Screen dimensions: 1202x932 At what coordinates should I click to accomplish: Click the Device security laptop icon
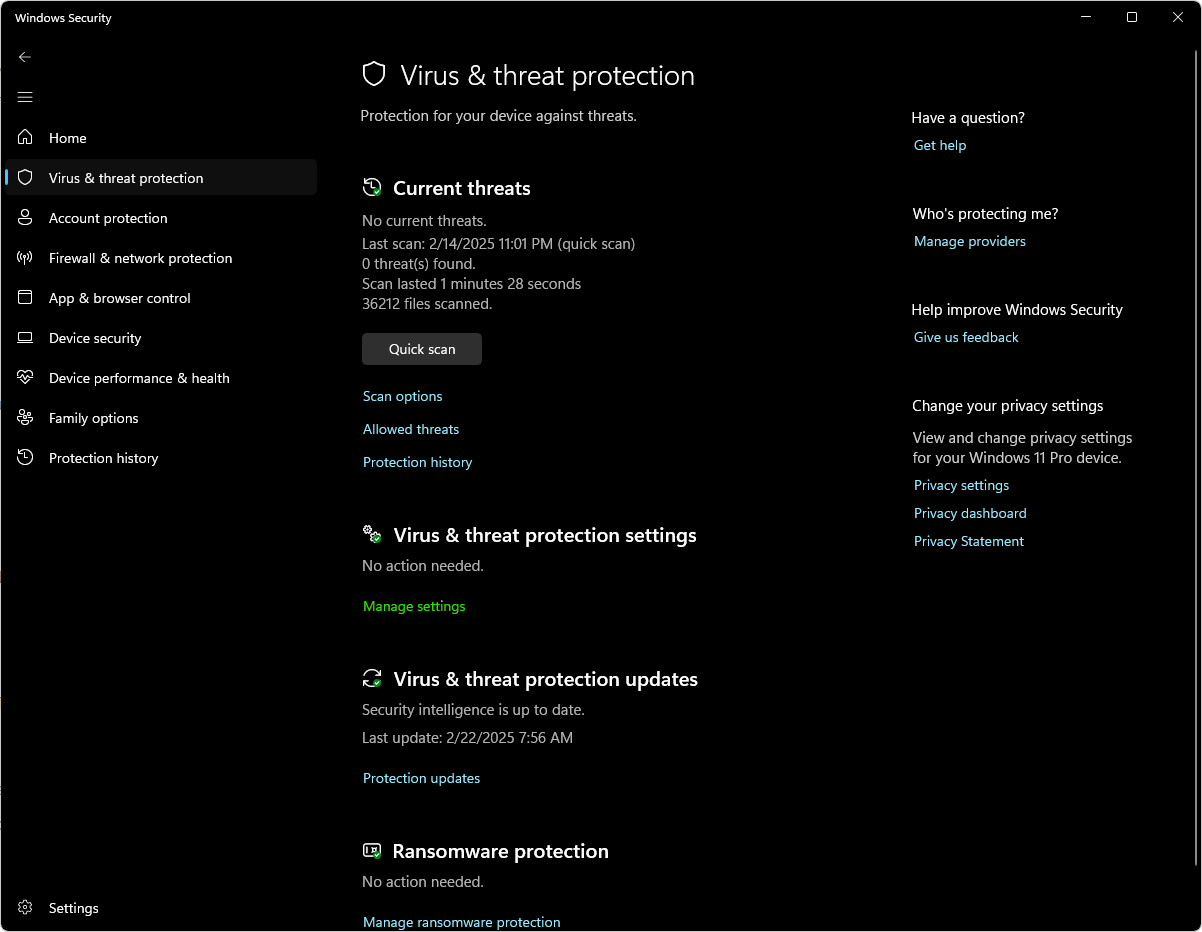pos(25,338)
